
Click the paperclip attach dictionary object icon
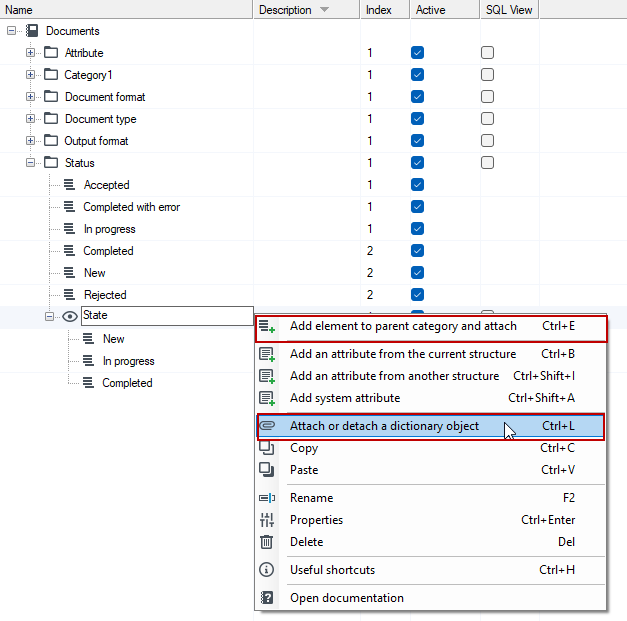click(x=267, y=425)
